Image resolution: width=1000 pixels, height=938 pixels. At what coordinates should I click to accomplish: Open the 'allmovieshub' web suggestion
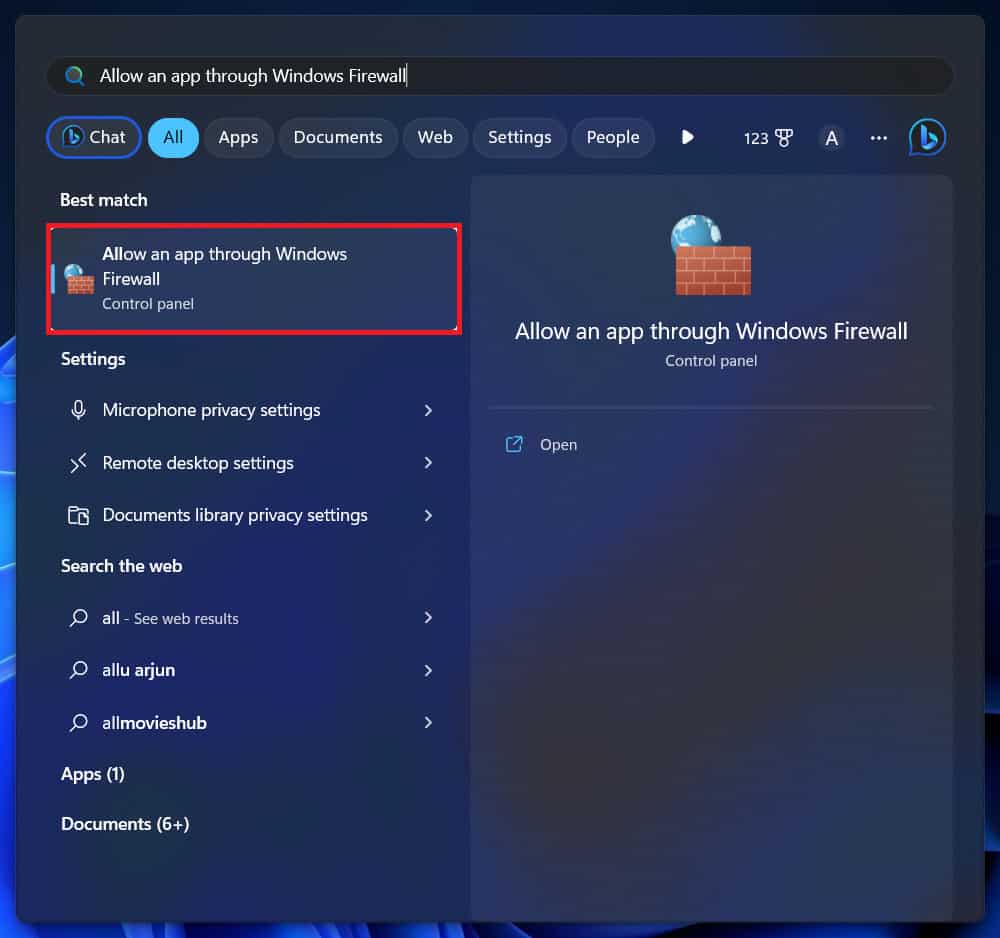254,722
